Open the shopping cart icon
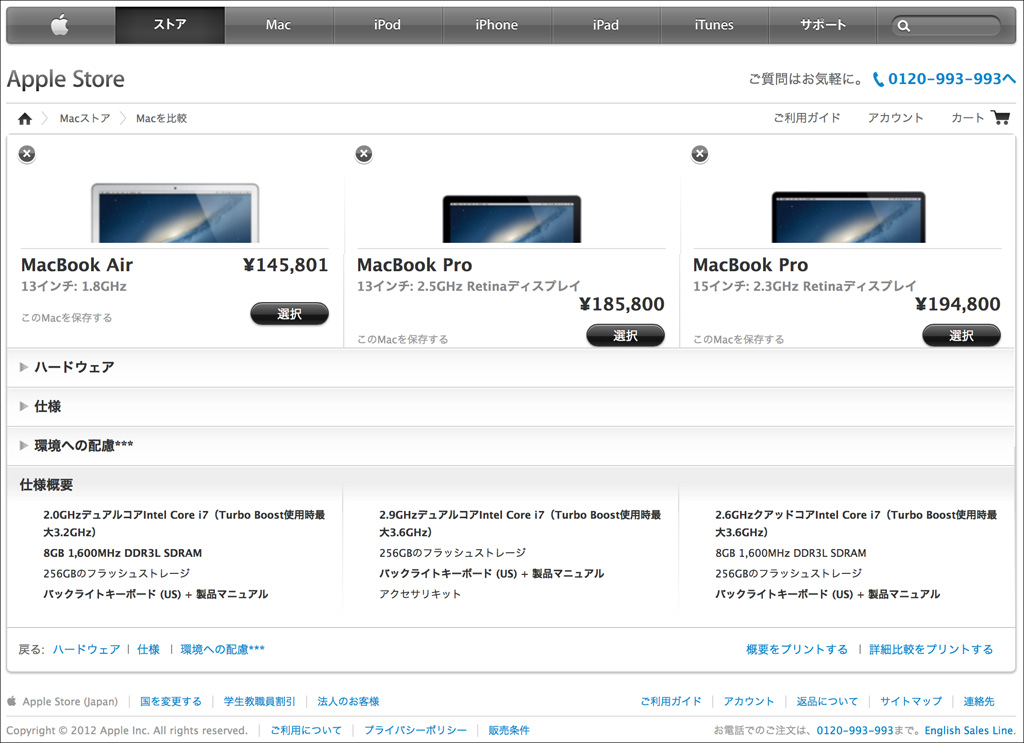This screenshot has width=1024, height=743. [1000, 118]
